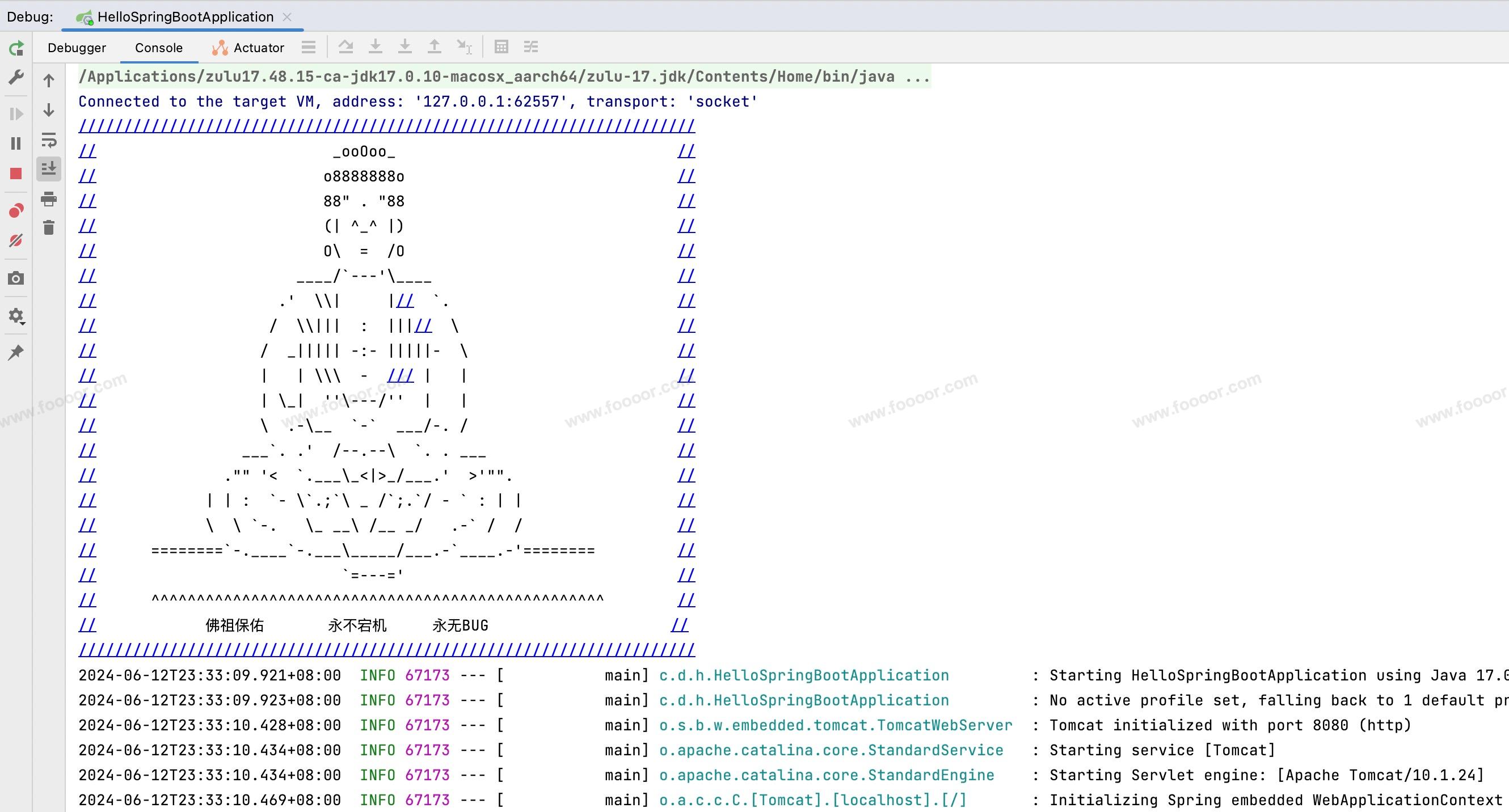
Task: Toggle Scroll to End button
Action: pos(49,169)
